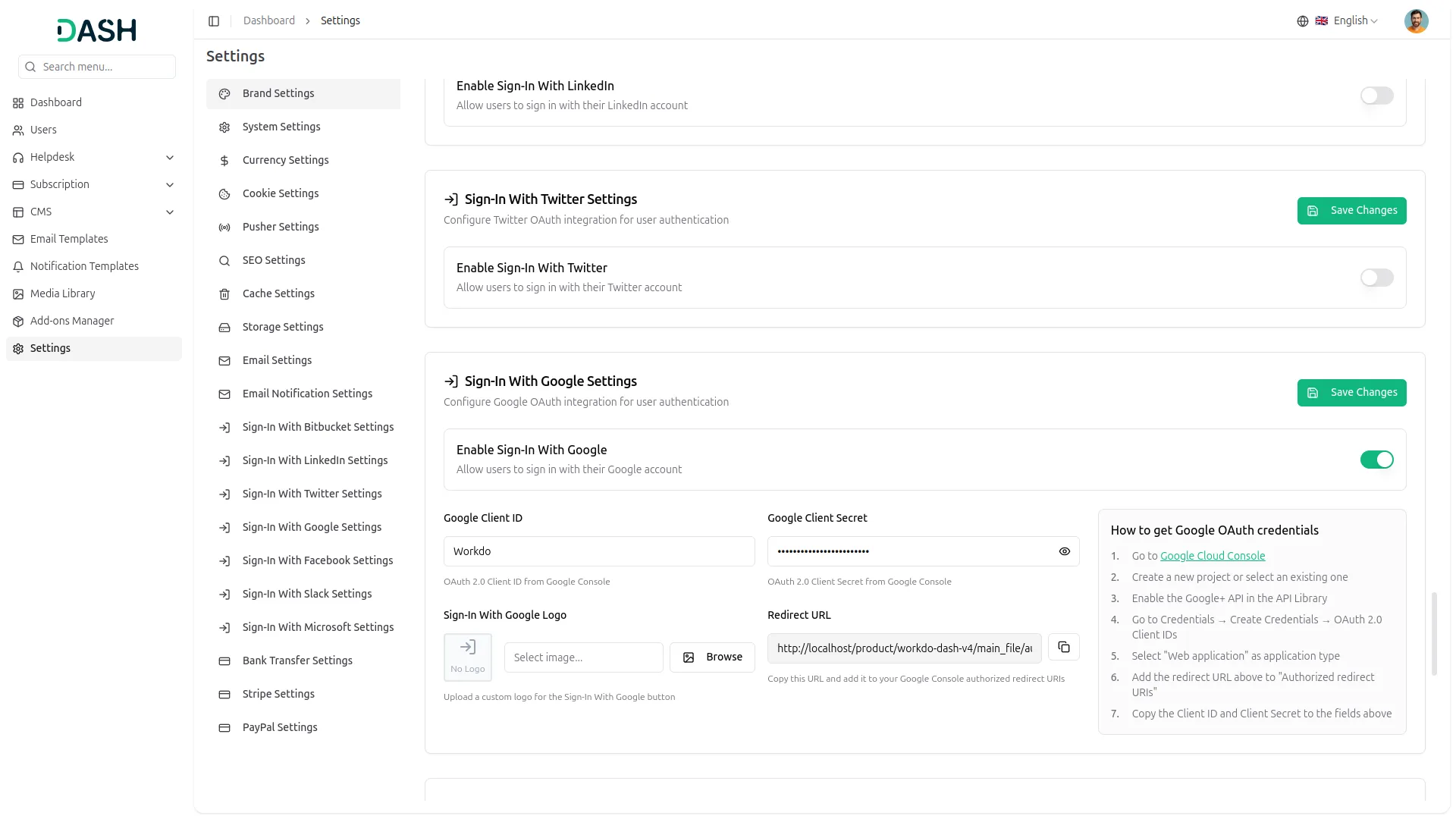Click the Email Templates envelope icon

pos(18,240)
